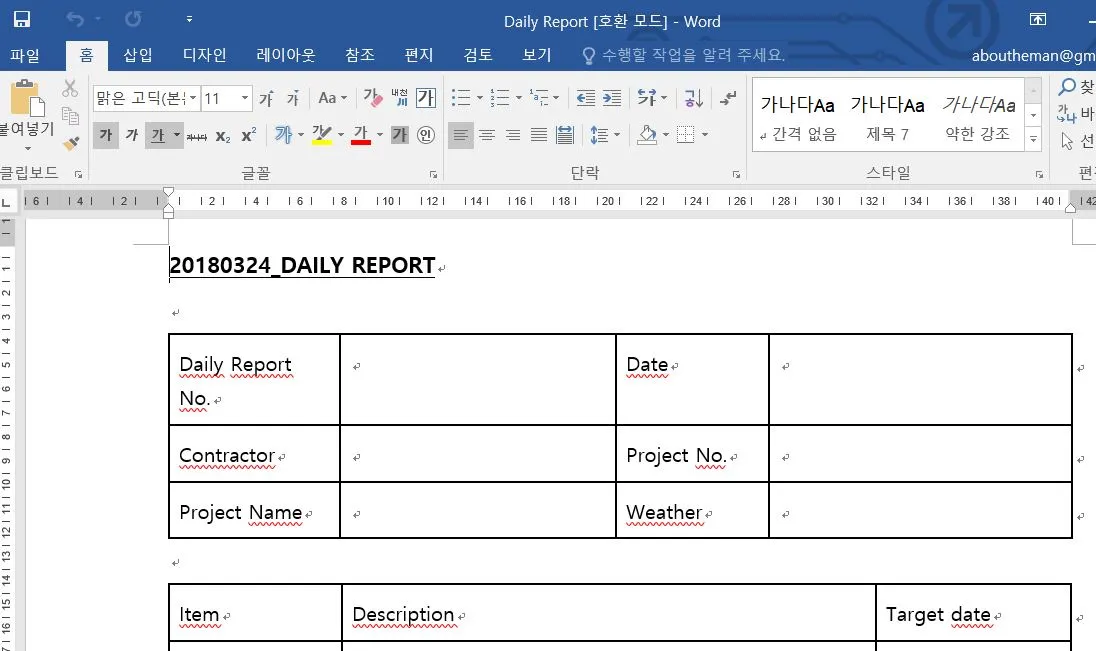Apply yellow text highlight color
Image resolution: width=1096 pixels, height=651 pixels.
pyautogui.click(x=322, y=134)
